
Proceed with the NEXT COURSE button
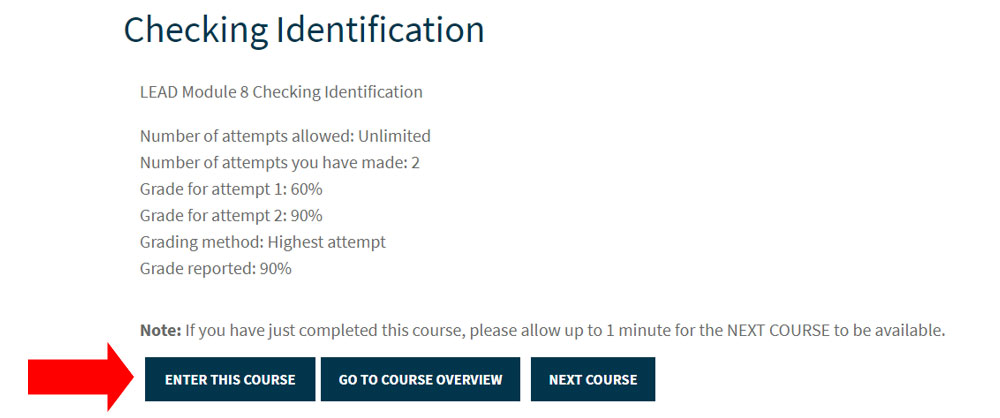(x=593, y=380)
